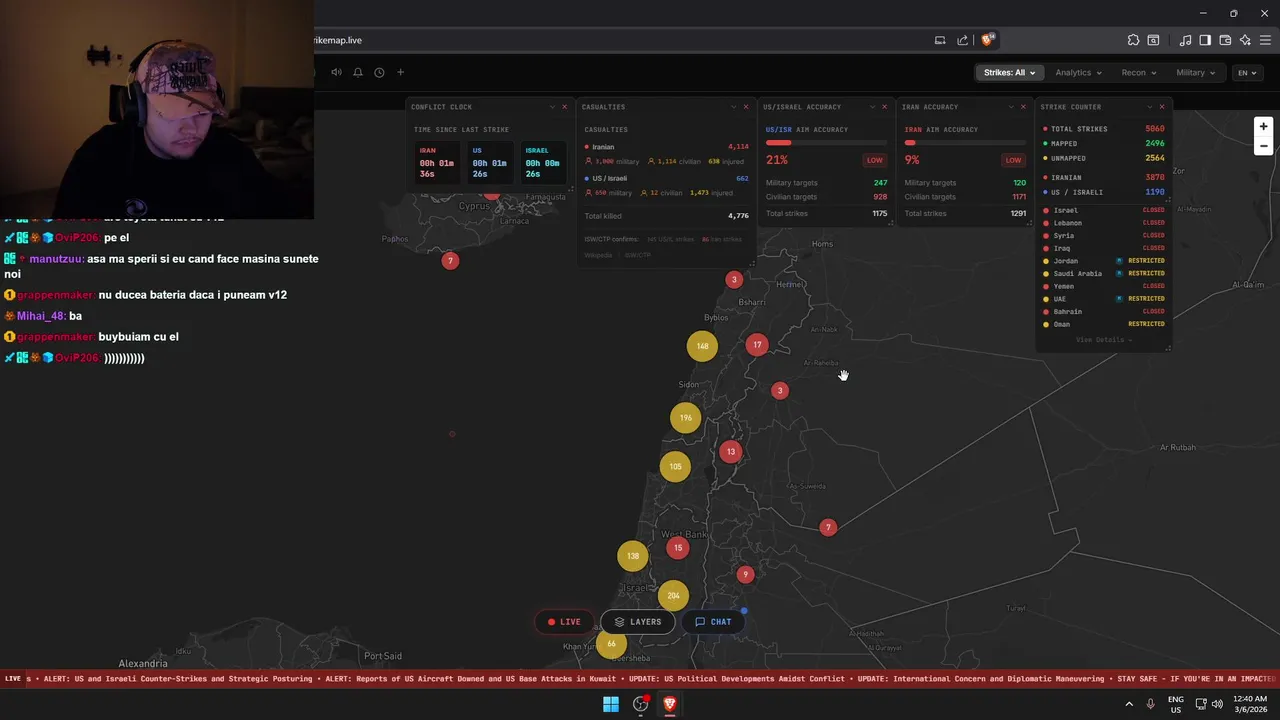Open the Leo AI sparkle icon
1280x720 pixels.
pyautogui.click(x=1245, y=40)
